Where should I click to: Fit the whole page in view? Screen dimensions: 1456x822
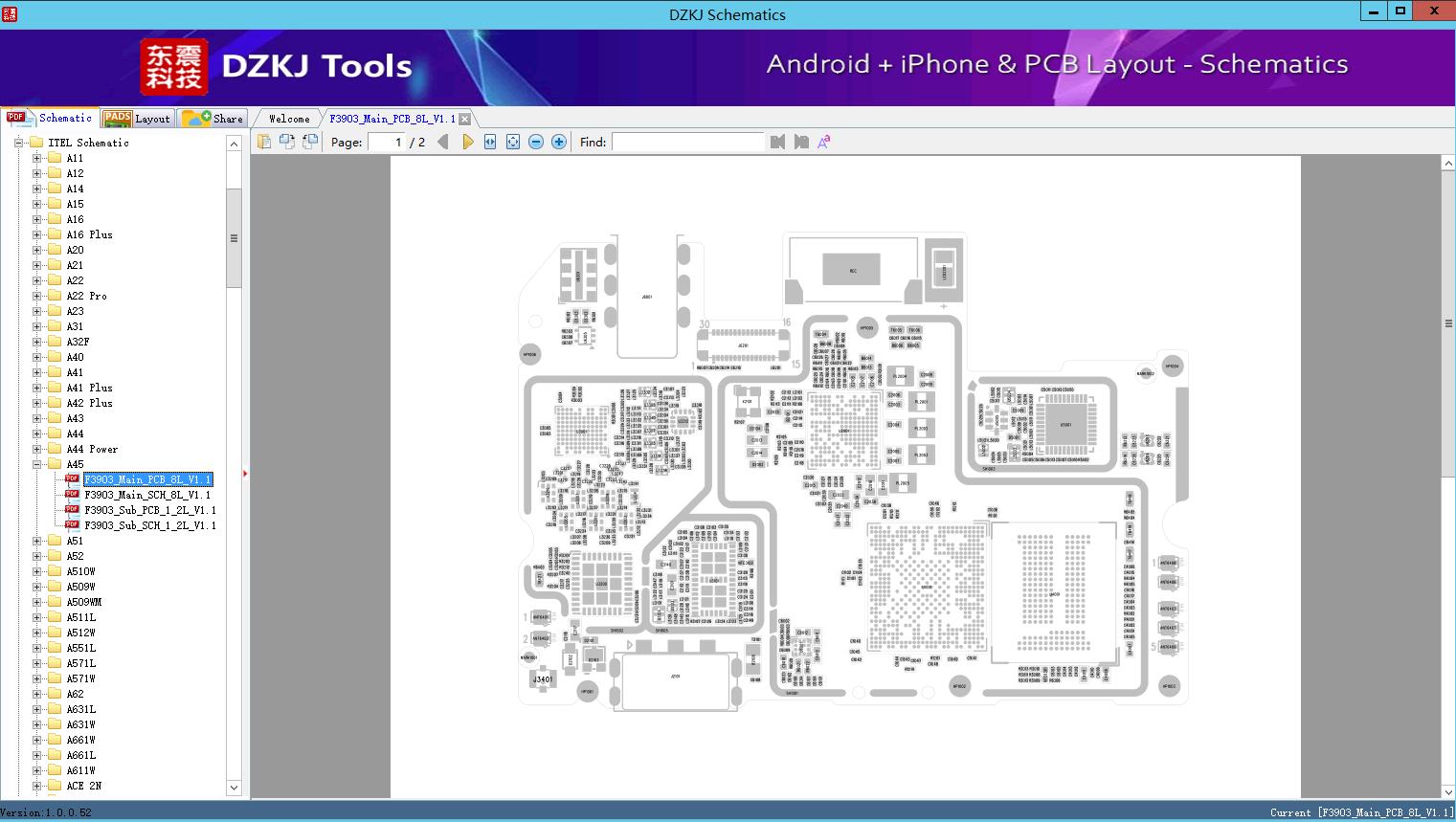click(513, 142)
